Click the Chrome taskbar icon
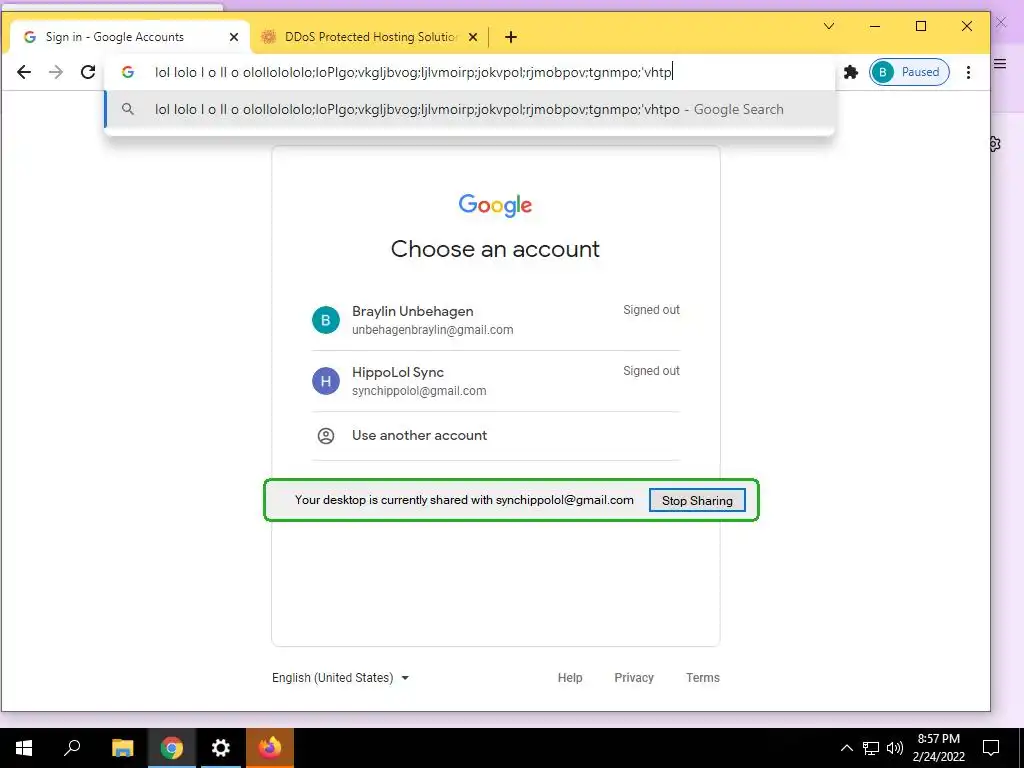Viewport: 1024px width, 768px height. click(x=172, y=748)
